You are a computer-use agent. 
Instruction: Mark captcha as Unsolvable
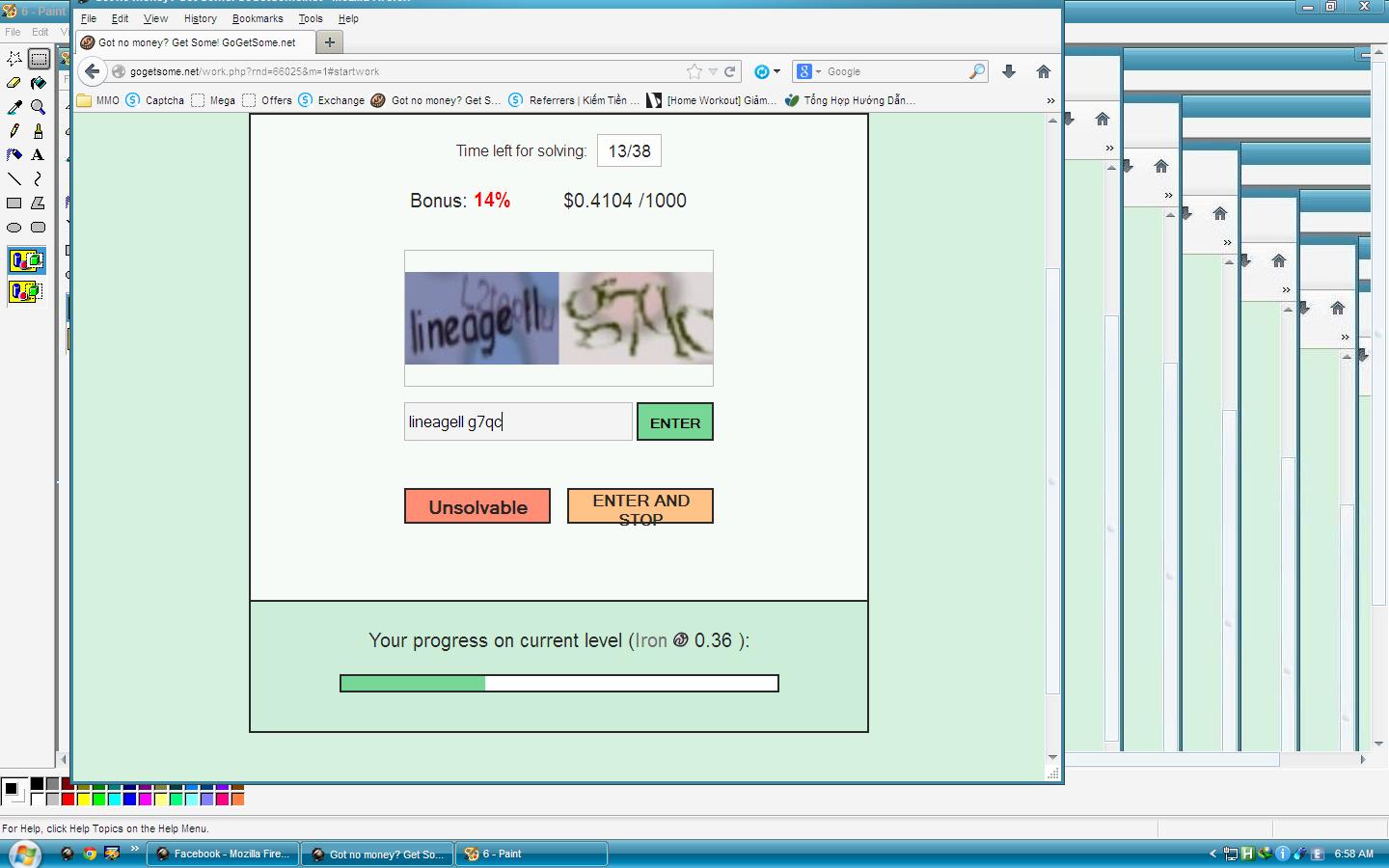point(477,506)
